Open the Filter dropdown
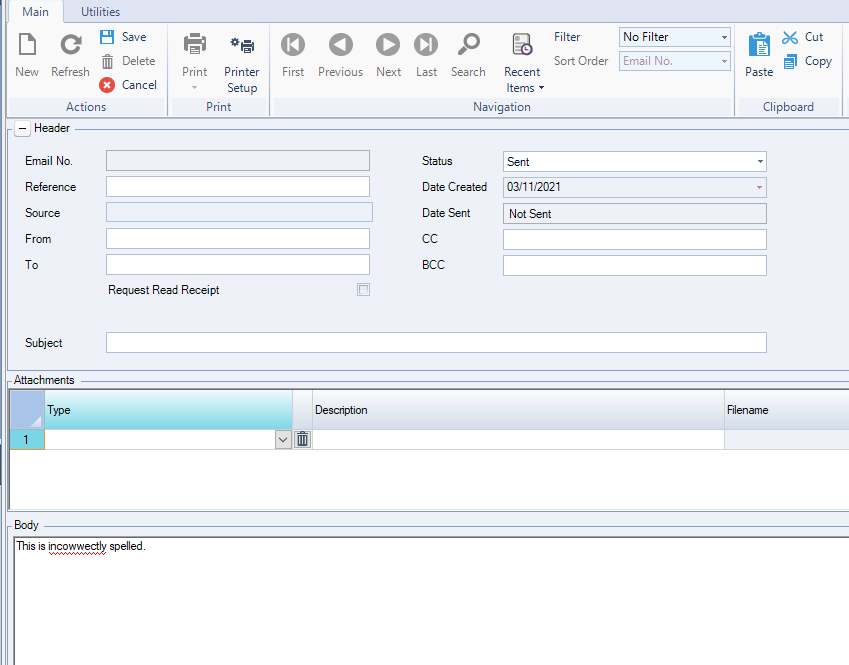 pos(724,37)
